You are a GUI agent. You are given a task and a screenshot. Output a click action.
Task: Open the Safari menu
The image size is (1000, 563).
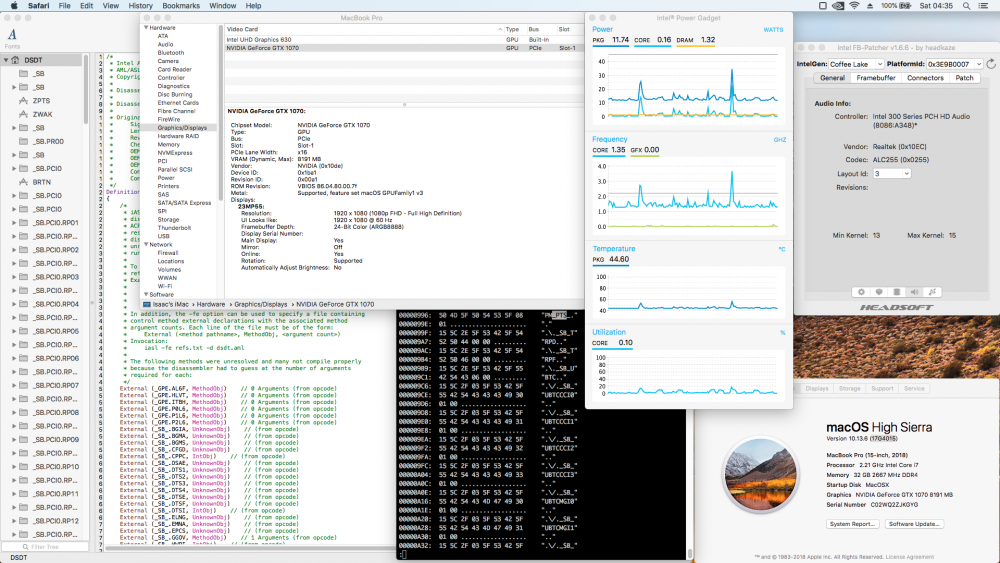pos(38,6)
